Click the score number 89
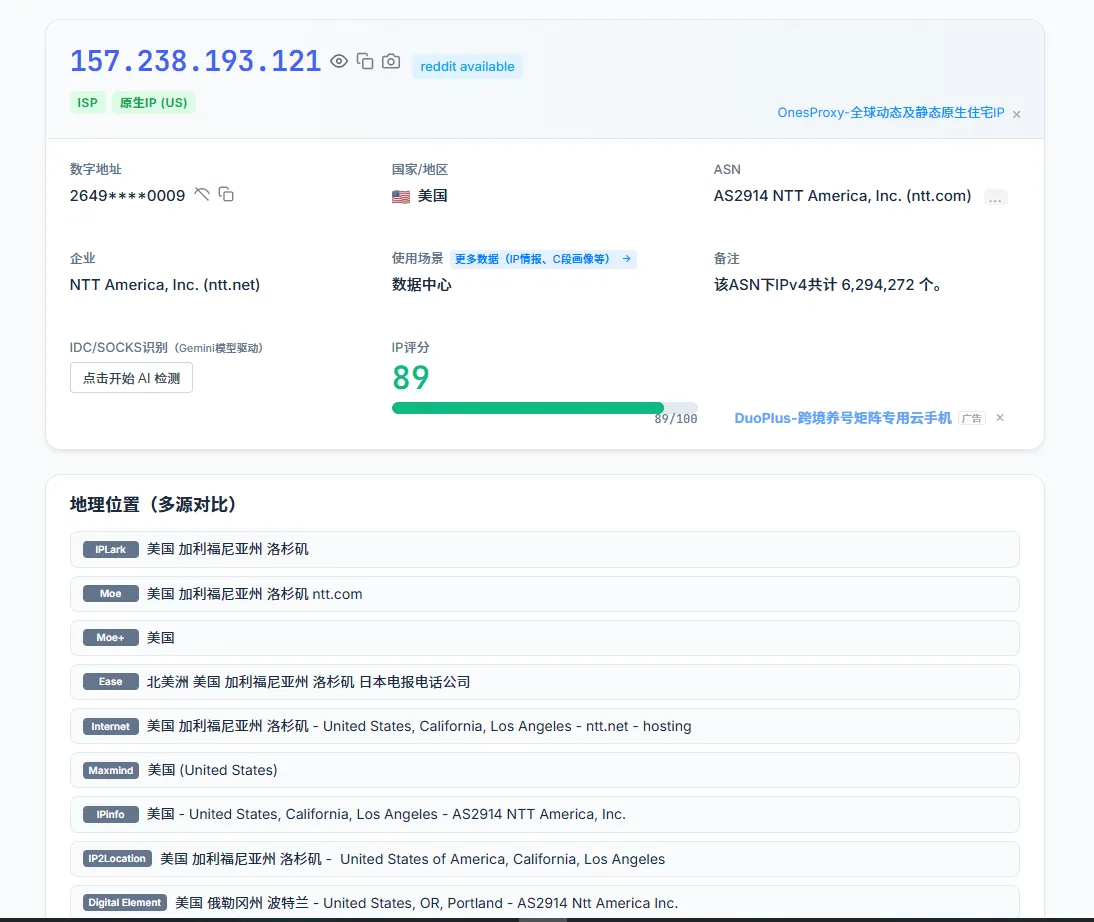 pos(411,378)
